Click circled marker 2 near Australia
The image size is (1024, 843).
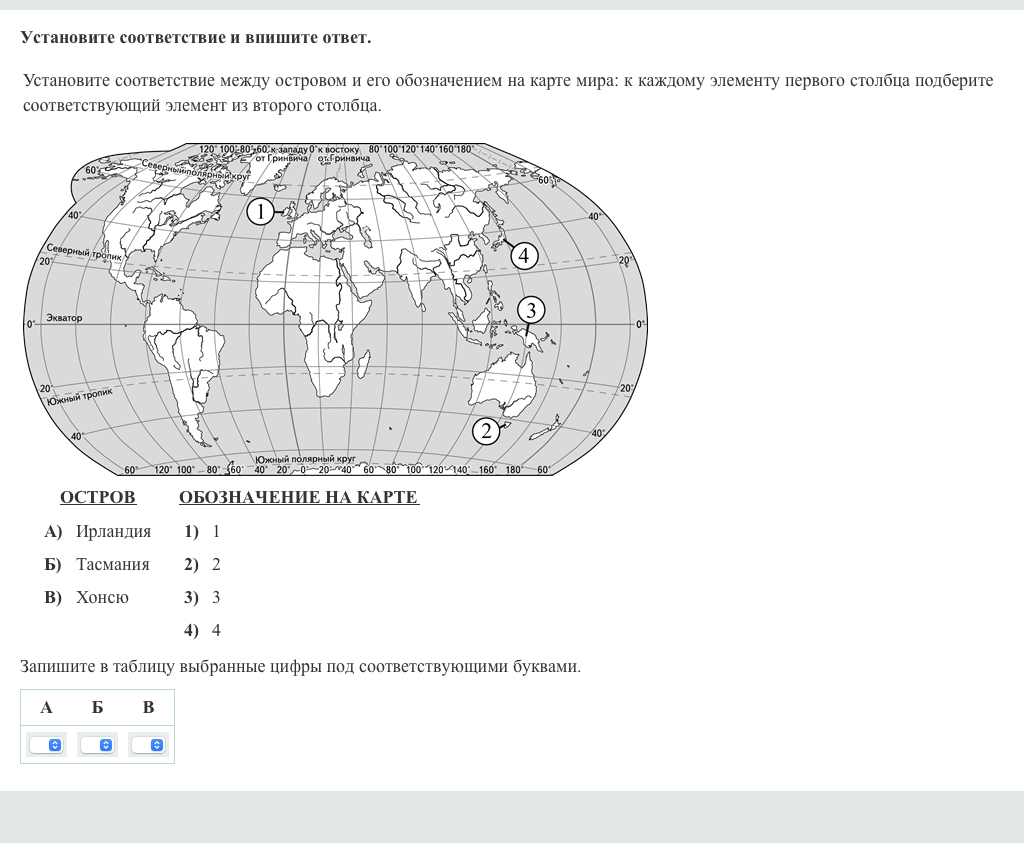[x=486, y=431]
